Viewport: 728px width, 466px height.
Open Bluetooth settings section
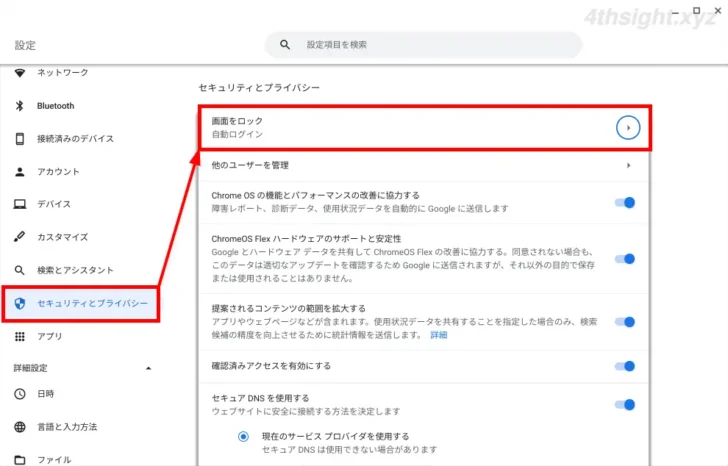[55, 106]
